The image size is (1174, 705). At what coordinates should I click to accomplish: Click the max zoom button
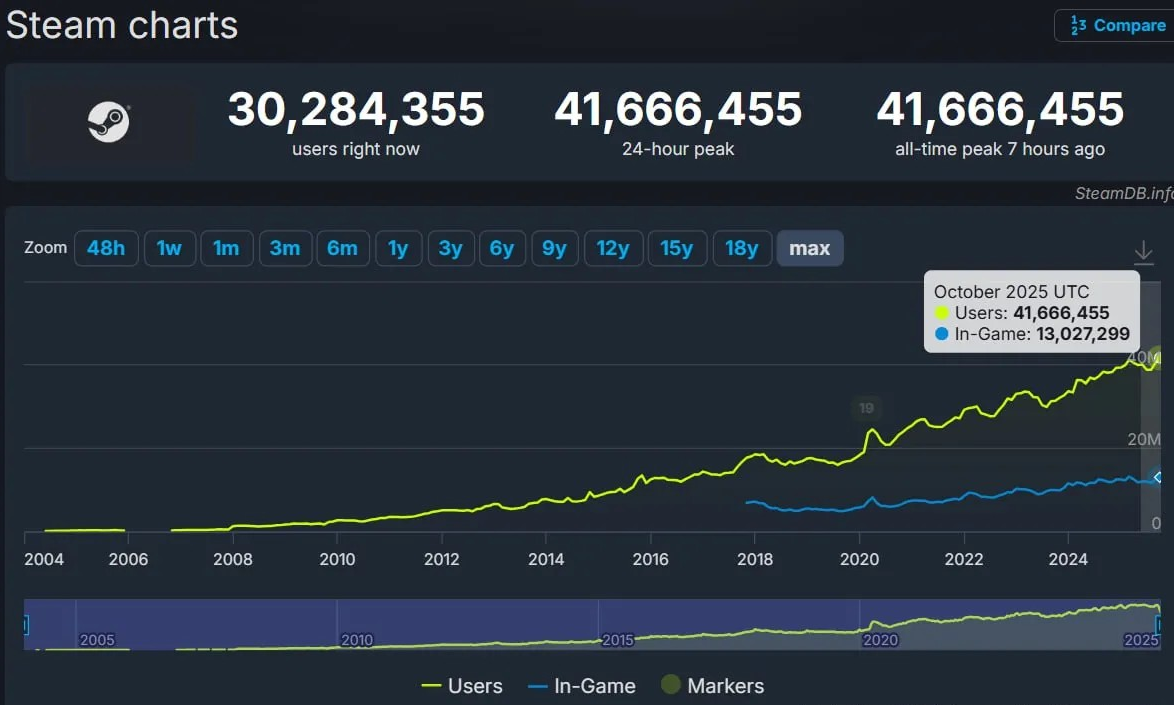click(x=809, y=248)
